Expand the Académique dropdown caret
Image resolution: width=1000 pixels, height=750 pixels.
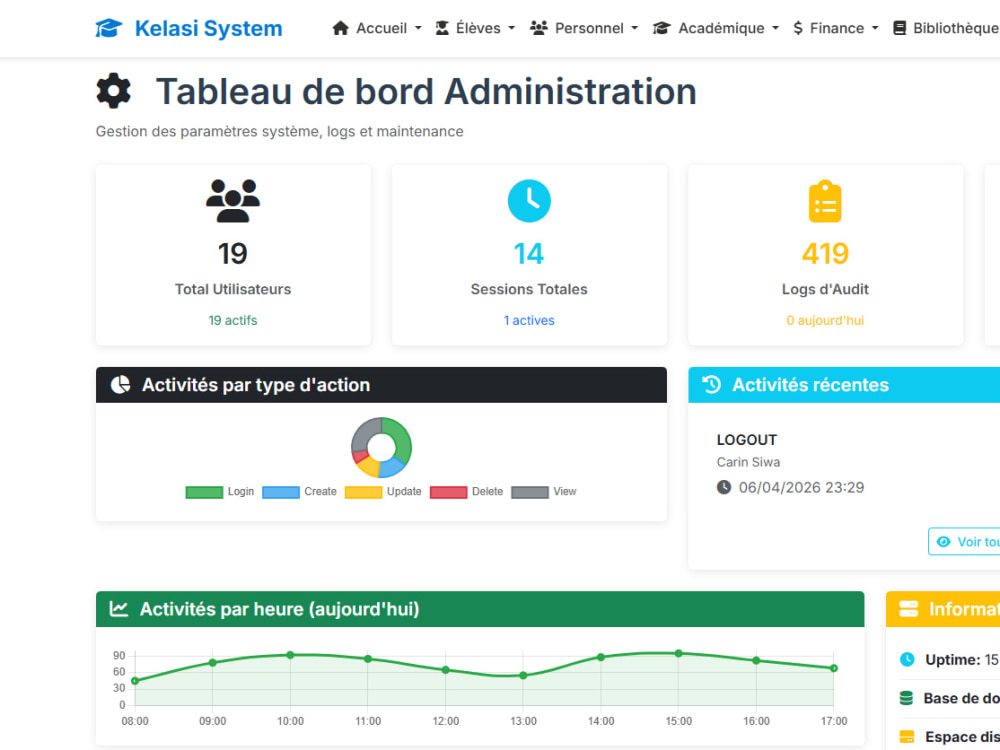pyautogui.click(x=776, y=28)
